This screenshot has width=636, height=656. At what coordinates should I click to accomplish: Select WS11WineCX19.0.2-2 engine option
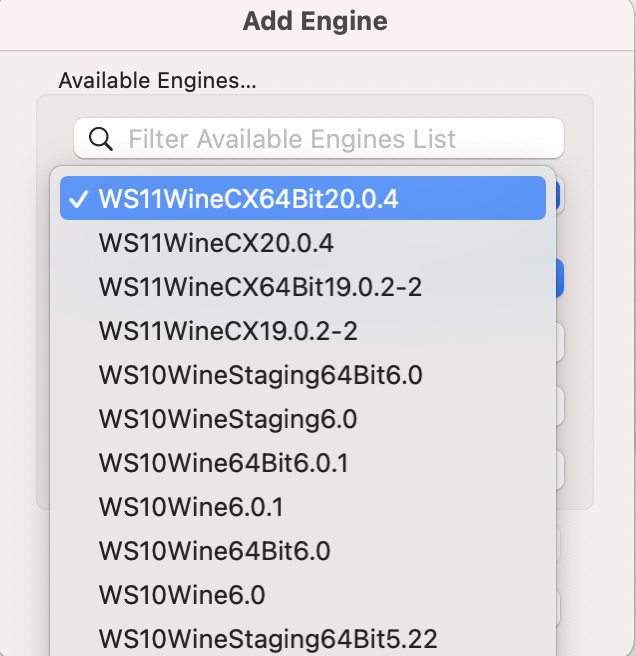[303, 331]
